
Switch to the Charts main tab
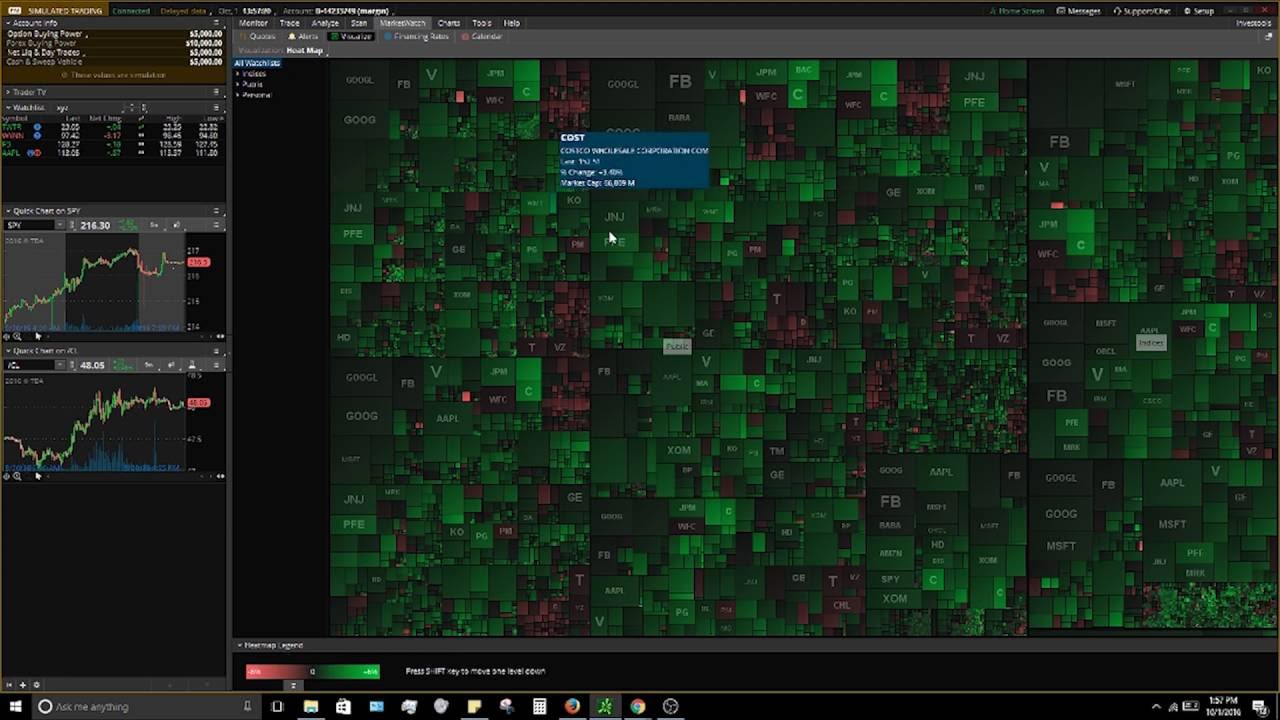click(x=448, y=23)
